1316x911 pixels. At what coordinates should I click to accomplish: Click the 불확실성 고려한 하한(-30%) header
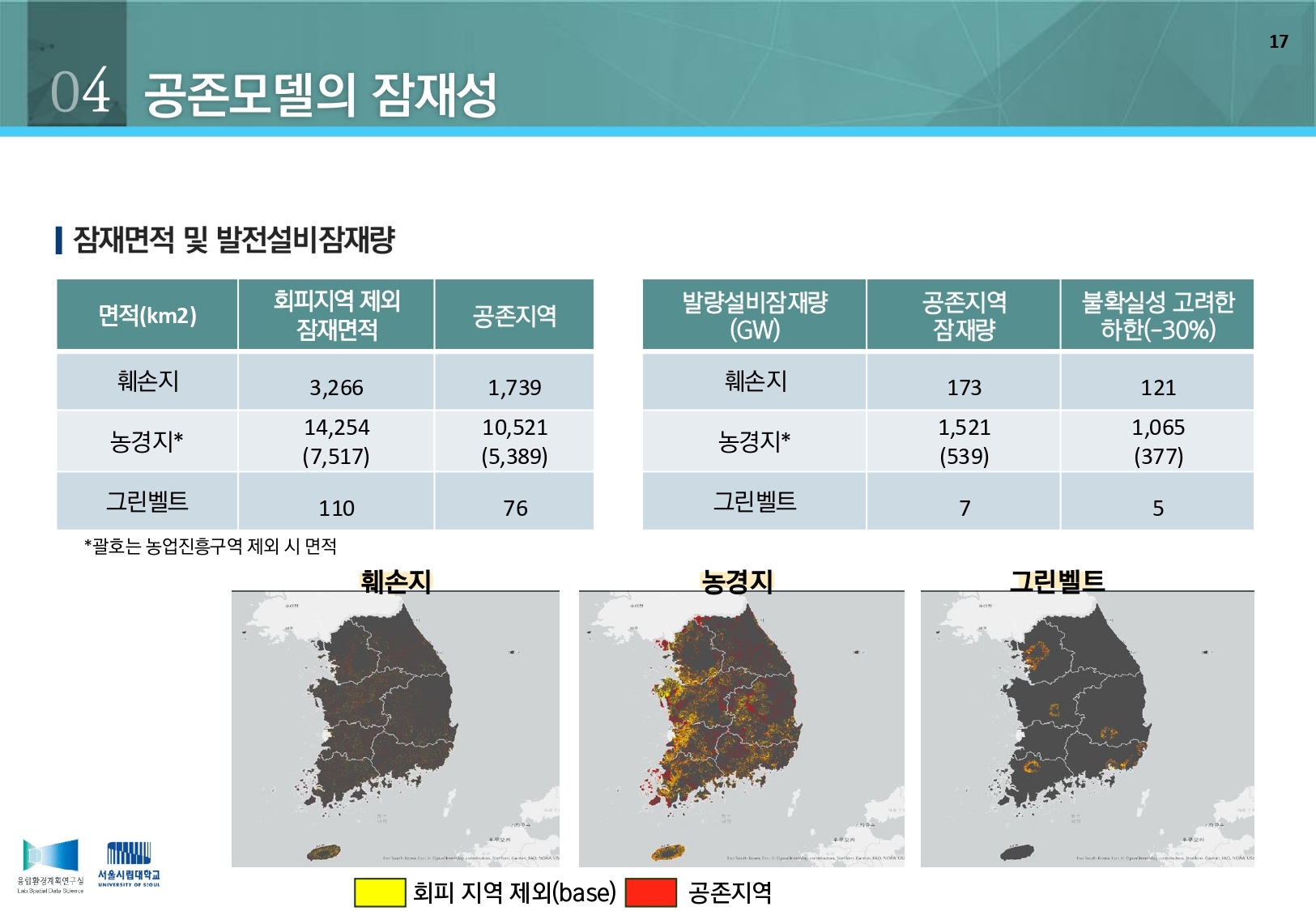[x=1157, y=315]
